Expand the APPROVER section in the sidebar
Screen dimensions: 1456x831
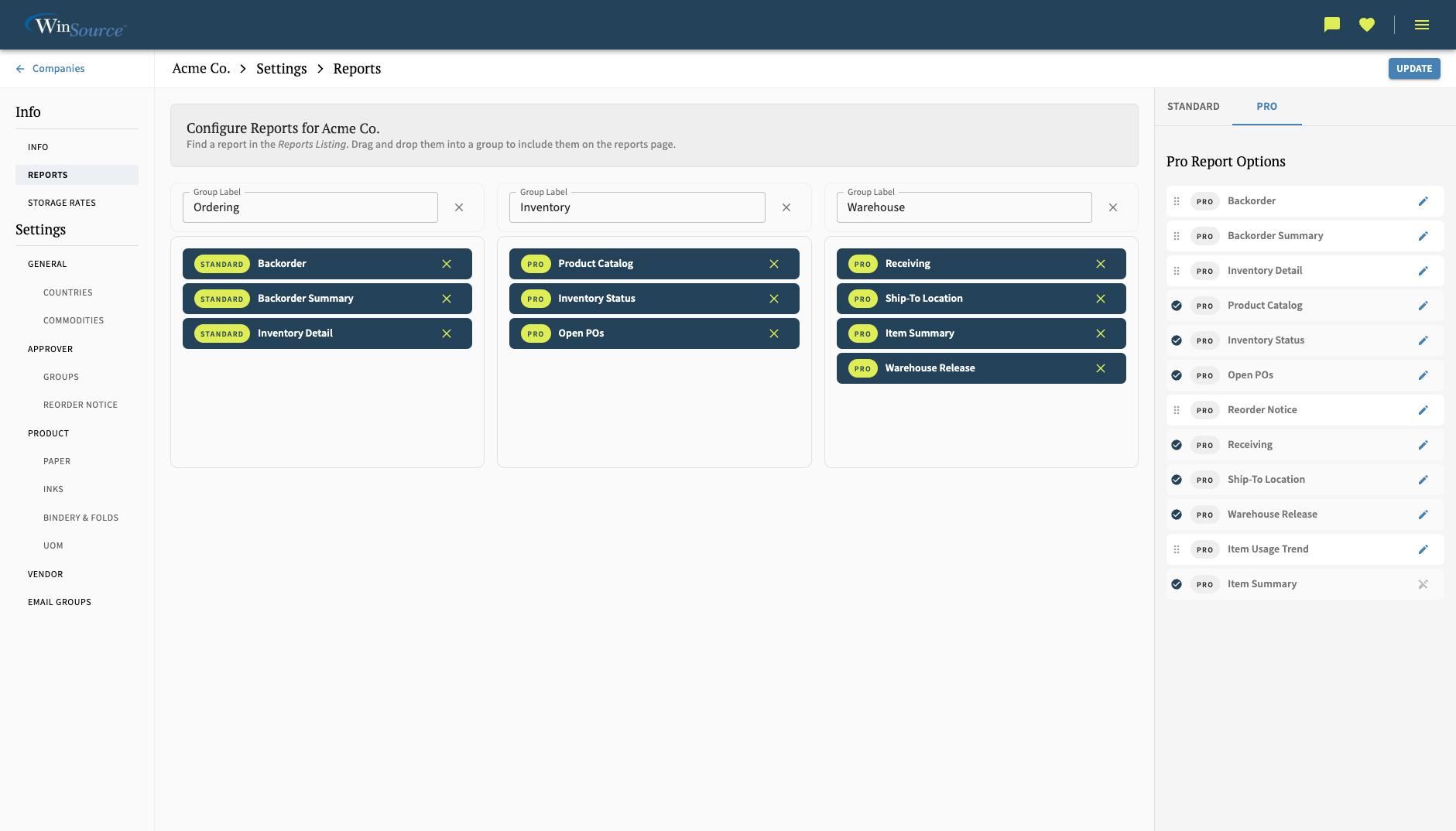click(x=50, y=349)
